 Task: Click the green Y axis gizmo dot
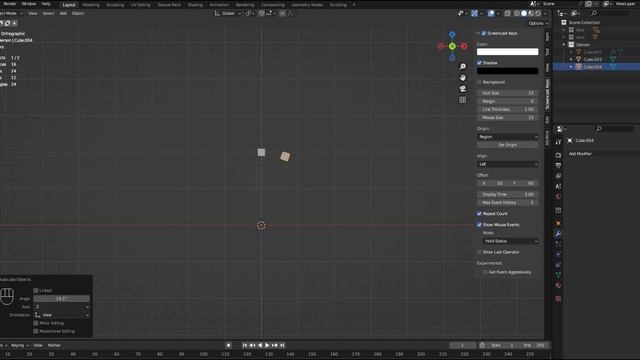pos(452,46)
